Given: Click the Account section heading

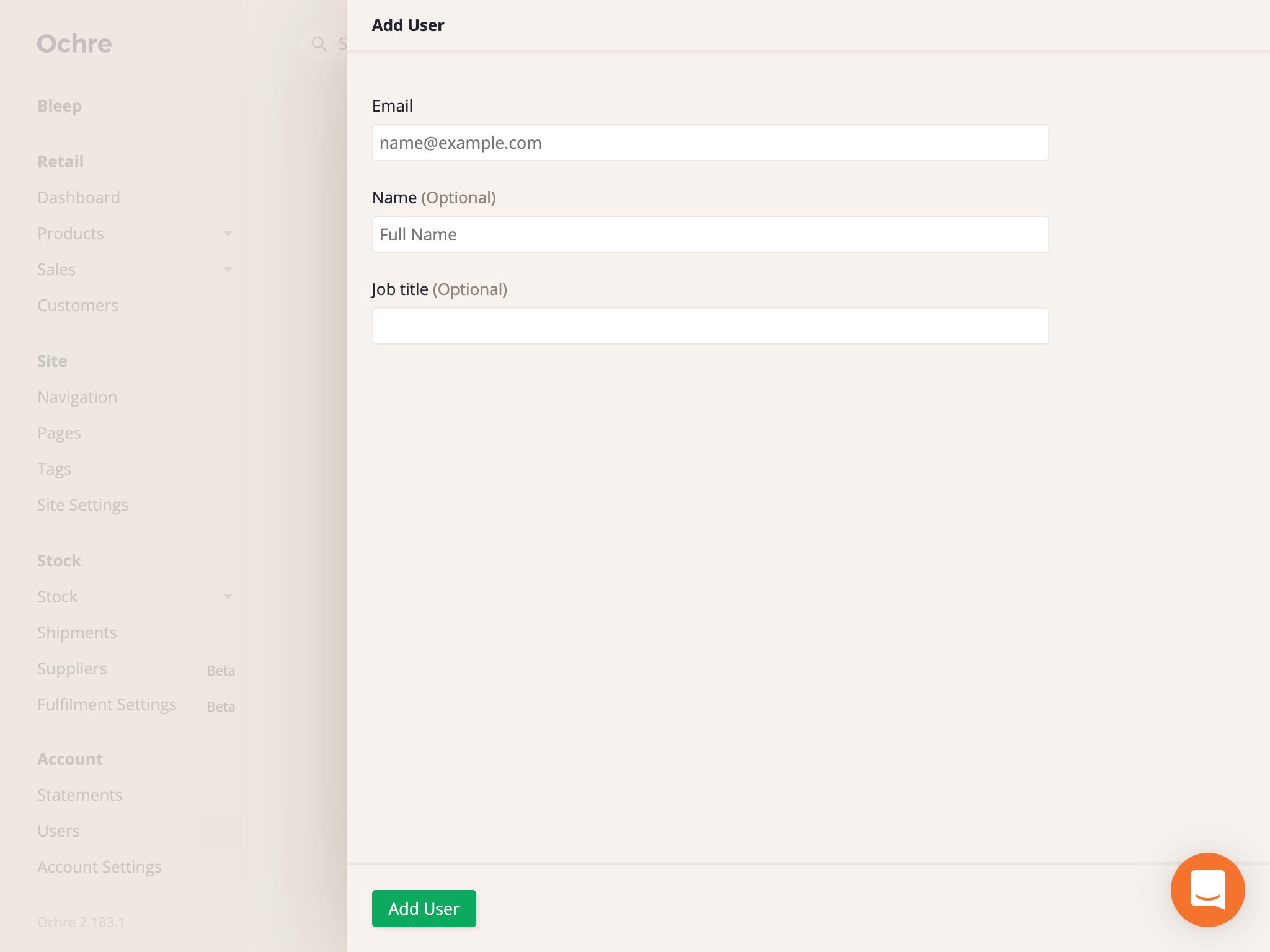Looking at the screenshot, I should 70,759.
